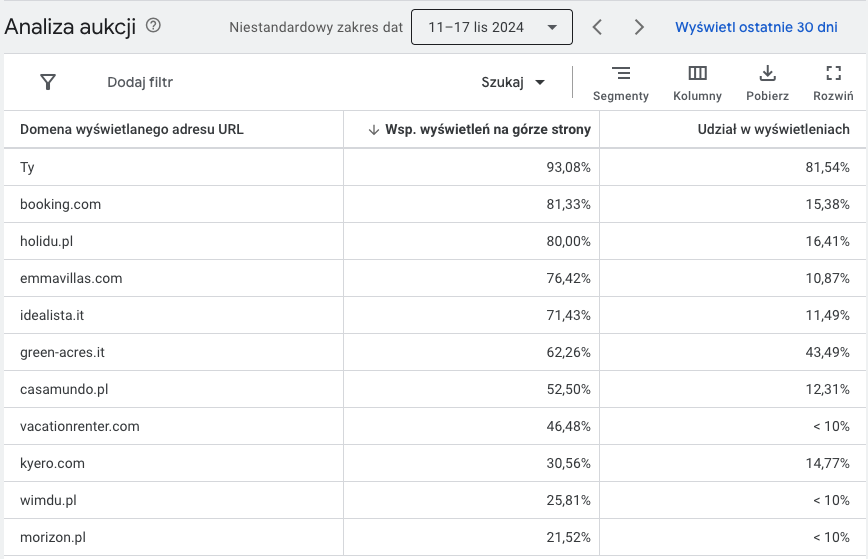
Task: Click the help icon next to Analiza aukcji
Action: (153, 26)
